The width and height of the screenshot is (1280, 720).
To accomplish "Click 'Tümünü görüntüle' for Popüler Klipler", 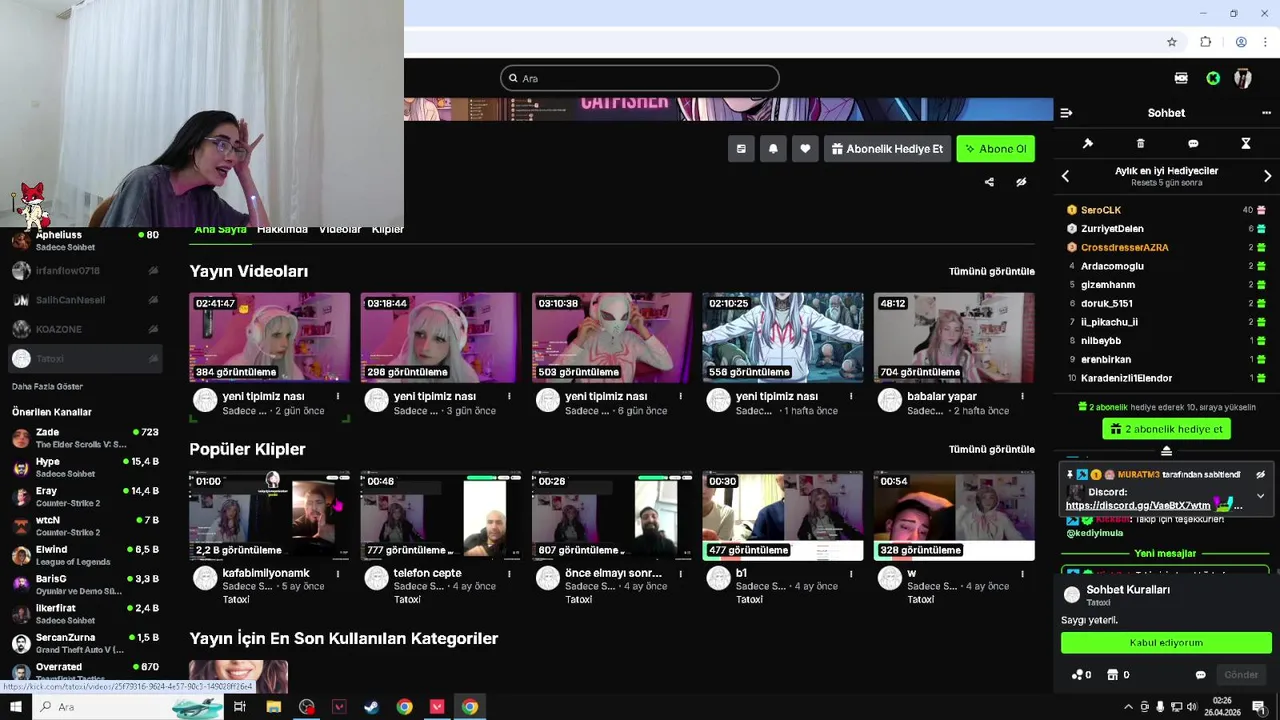I will [992, 449].
